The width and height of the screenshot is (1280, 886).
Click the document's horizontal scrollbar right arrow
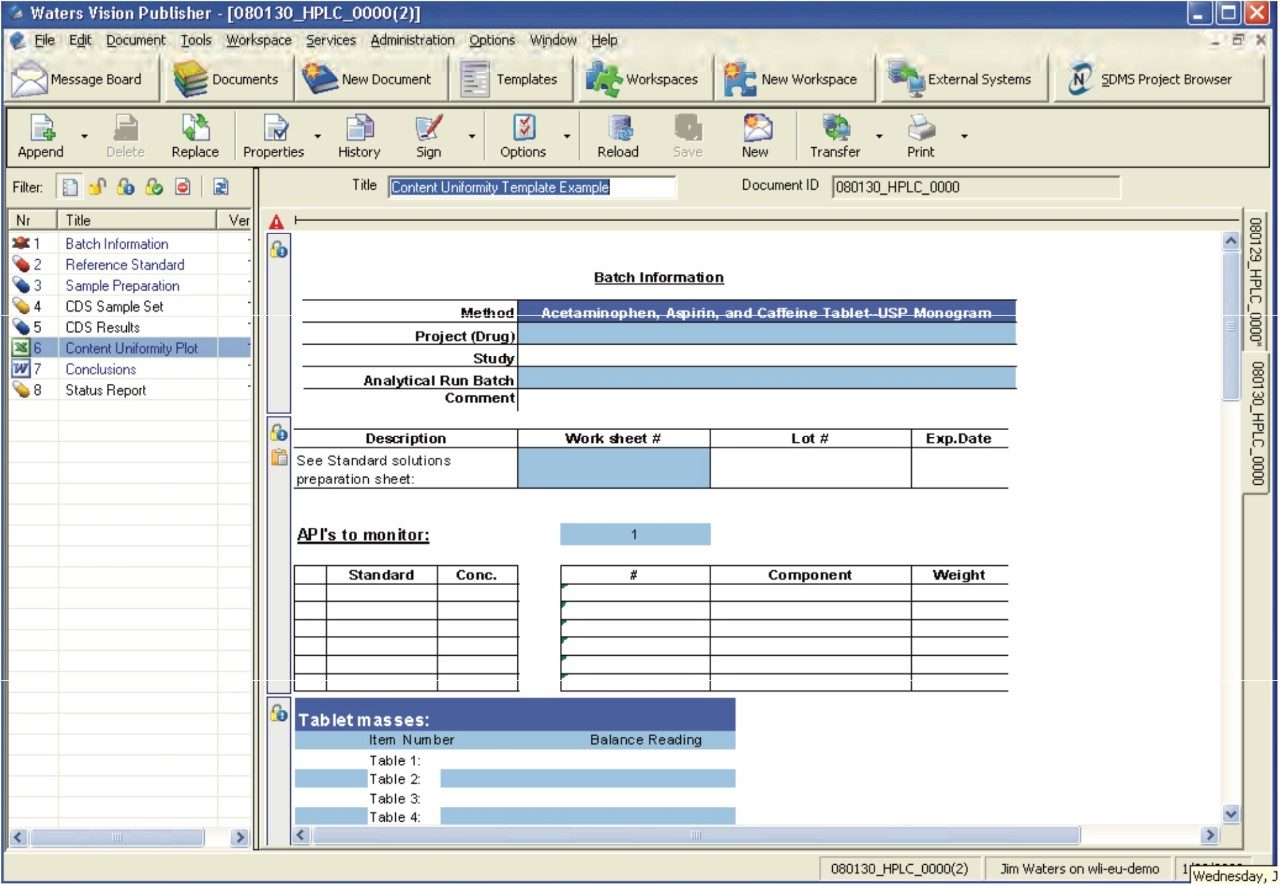tap(1210, 835)
